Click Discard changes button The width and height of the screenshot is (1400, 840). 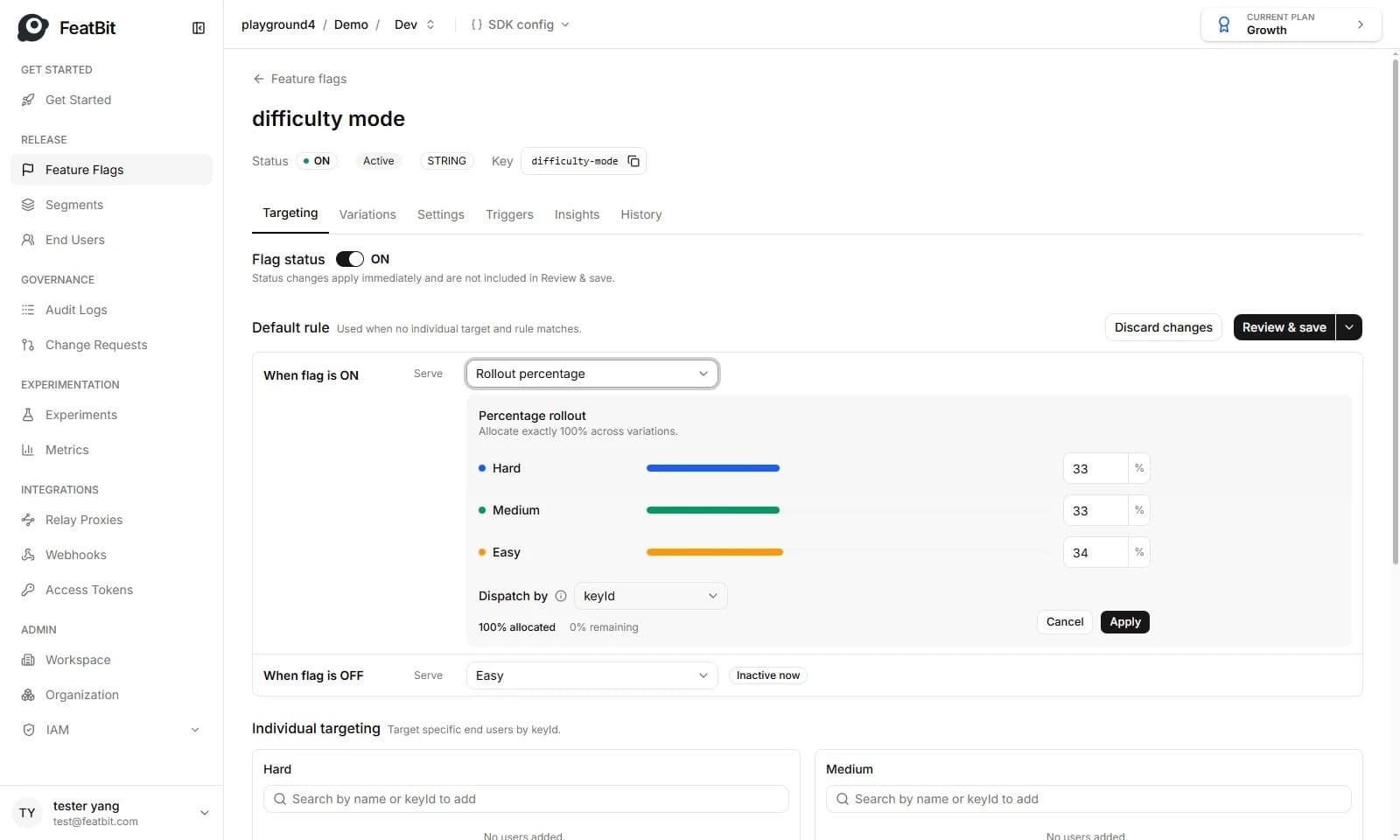tap(1164, 327)
